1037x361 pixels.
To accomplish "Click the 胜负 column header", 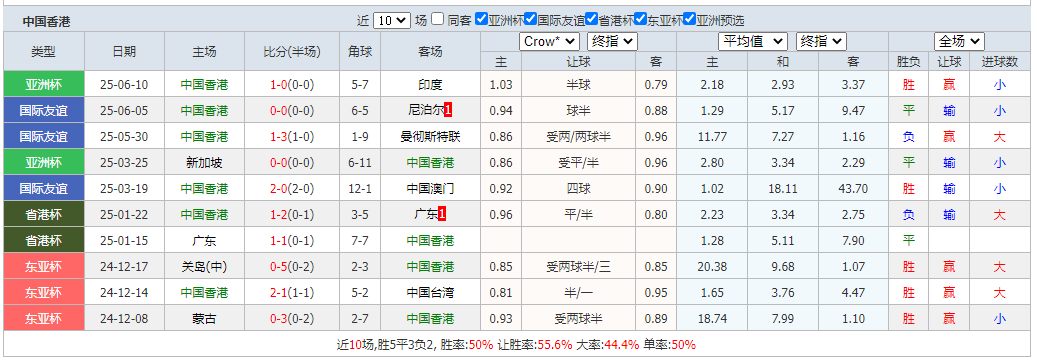I will 908,61.
